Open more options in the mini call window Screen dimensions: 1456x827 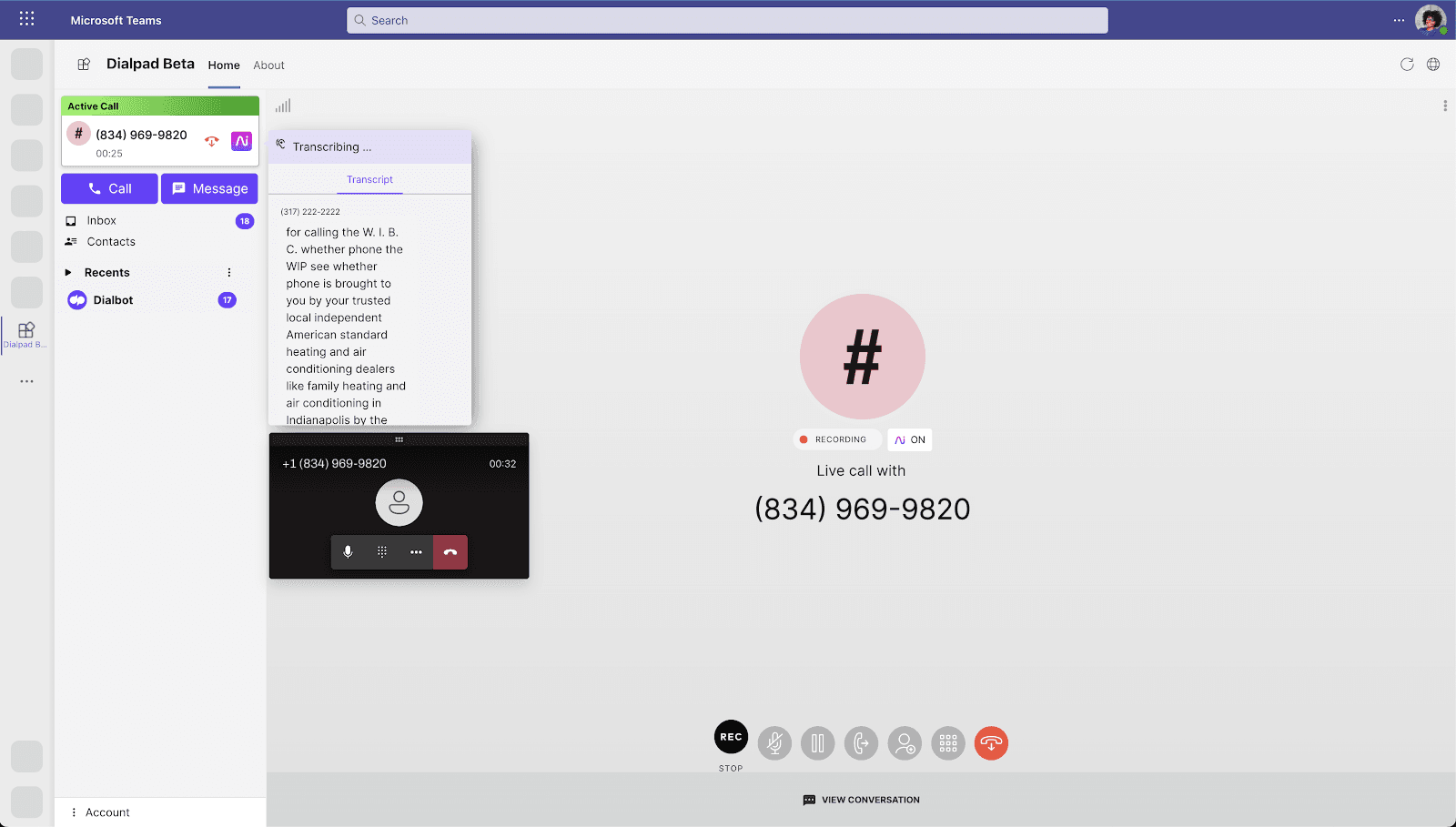pyautogui.click(x=416, y=551)
